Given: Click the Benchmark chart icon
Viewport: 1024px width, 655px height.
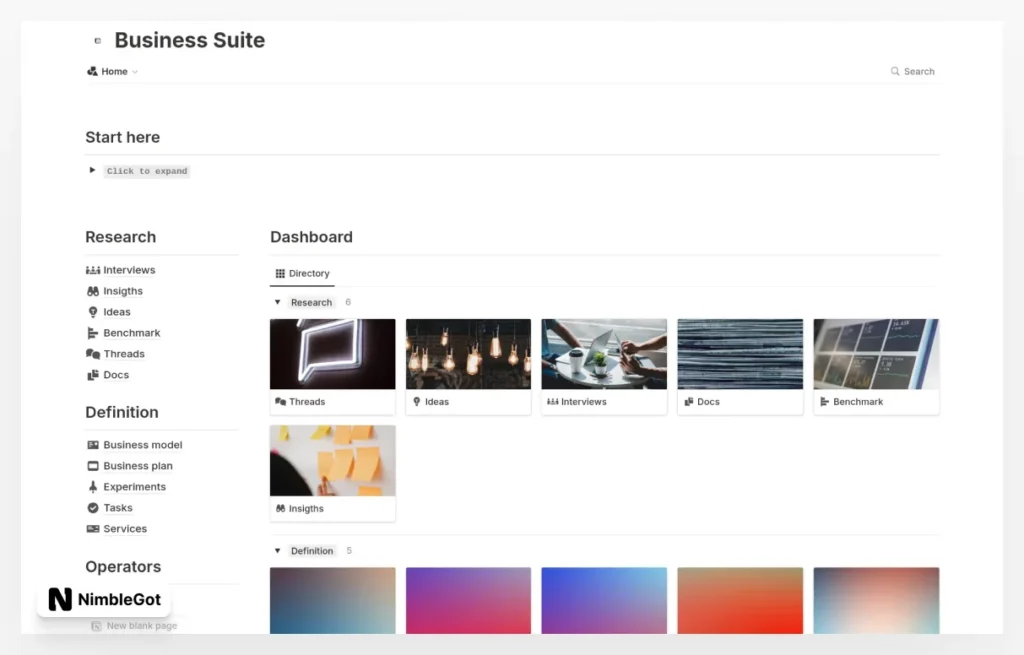Looking at the screenshot, I should coord(93,333).
